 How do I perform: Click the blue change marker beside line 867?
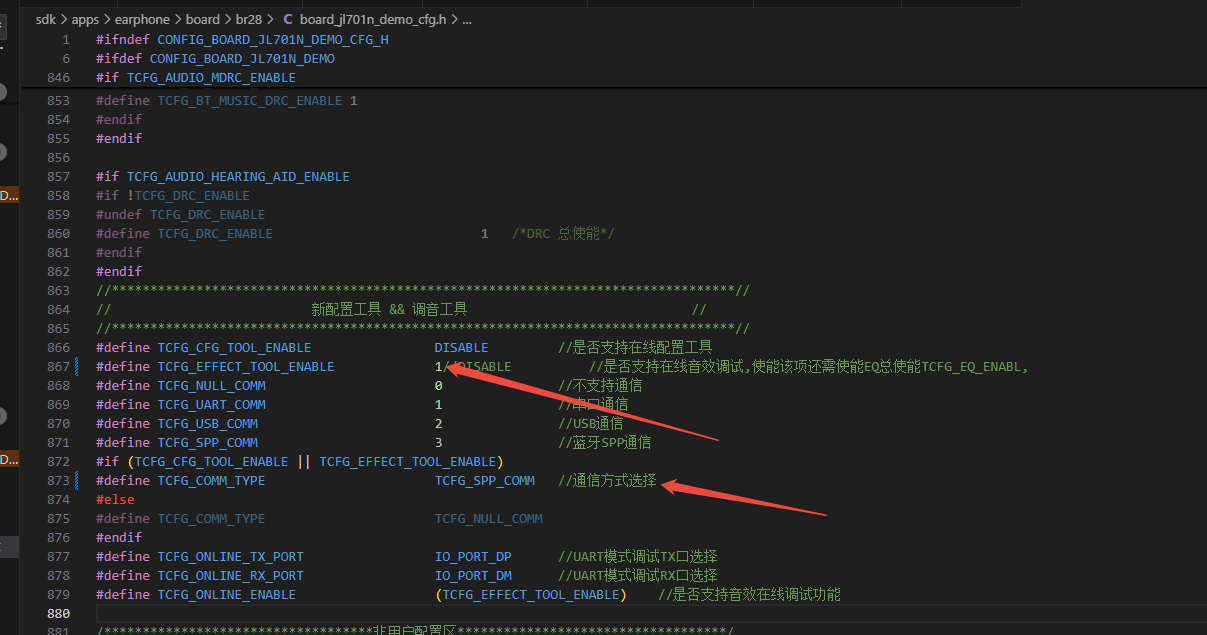tap(77, 367)
